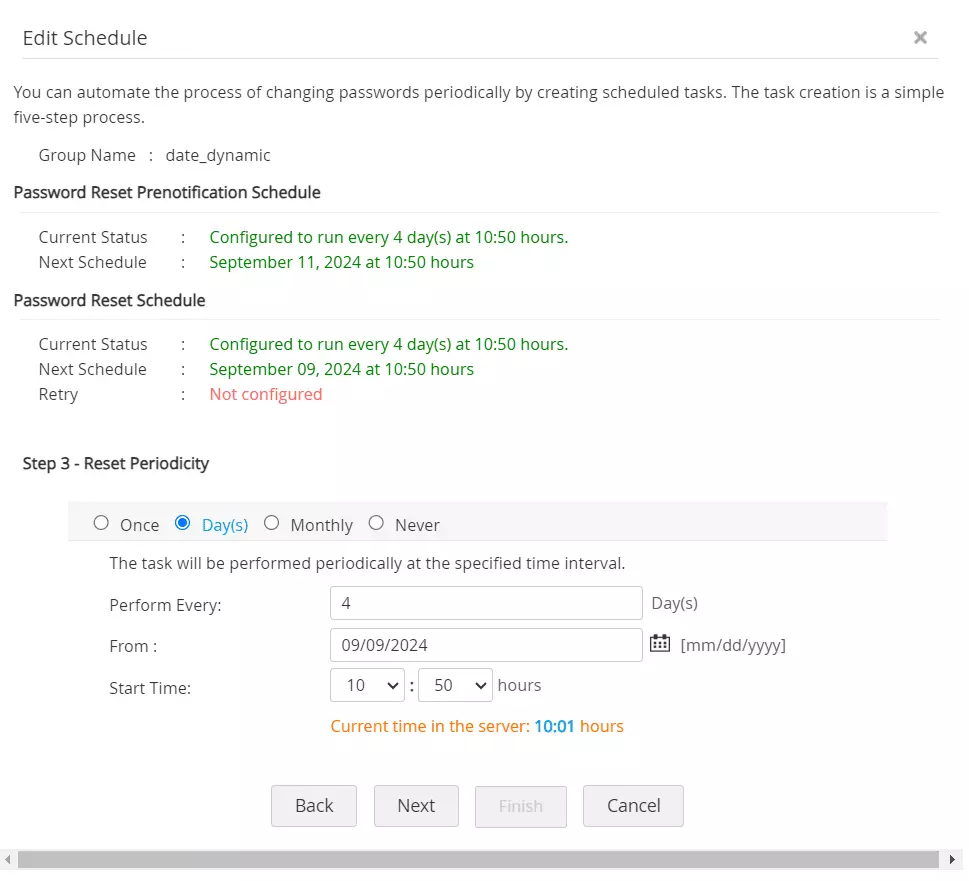Keep the Day(s) option selected
969x881 pixels.
(181, 522)
